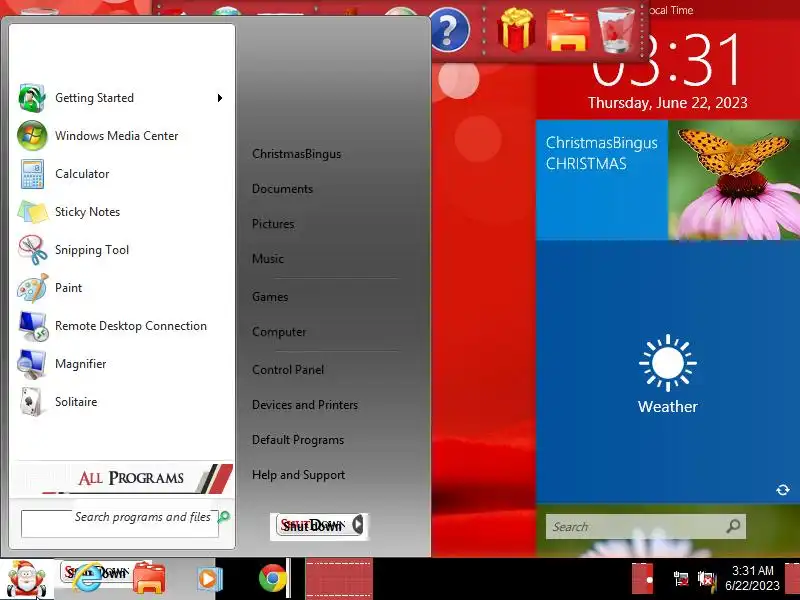Click the desktop search magnifier icon

[x=733, y=526]
